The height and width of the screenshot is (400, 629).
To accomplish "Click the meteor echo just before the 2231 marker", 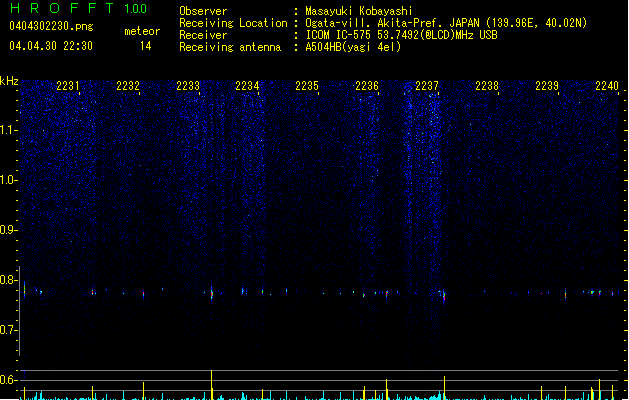I will pyautogui.click(x=24, y=290).
